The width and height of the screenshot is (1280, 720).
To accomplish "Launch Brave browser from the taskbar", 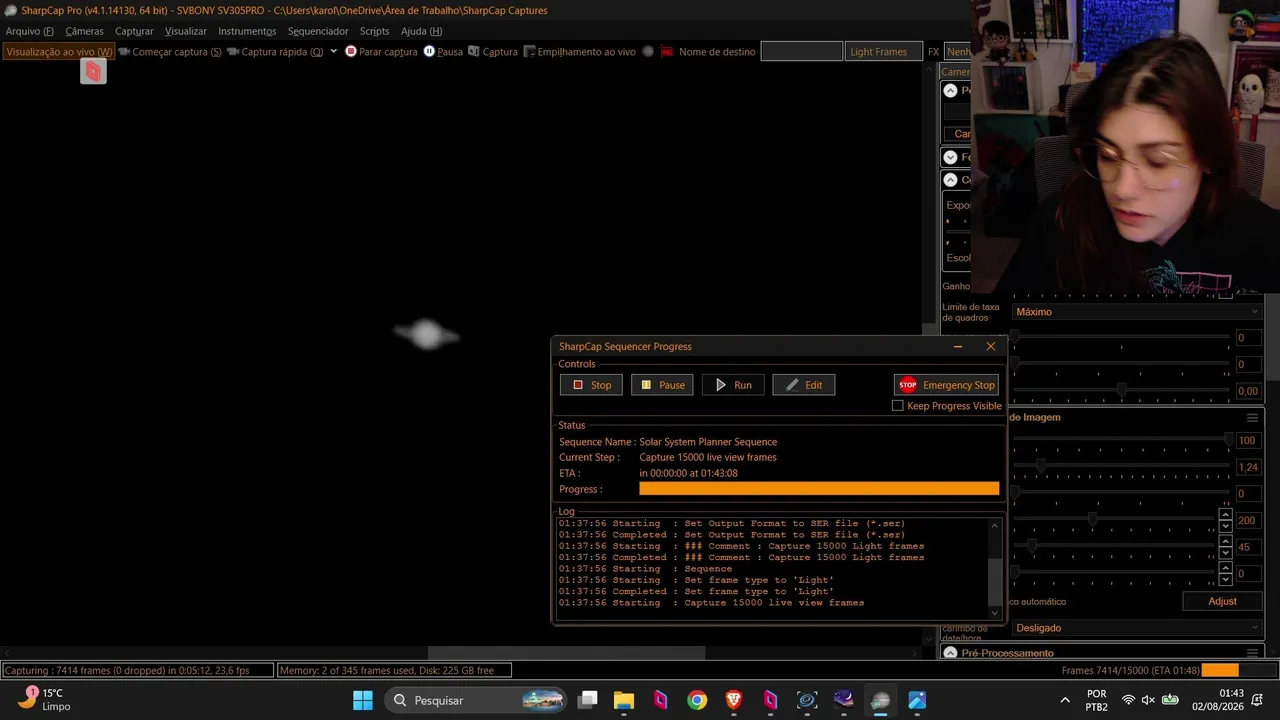I will 734,700.
